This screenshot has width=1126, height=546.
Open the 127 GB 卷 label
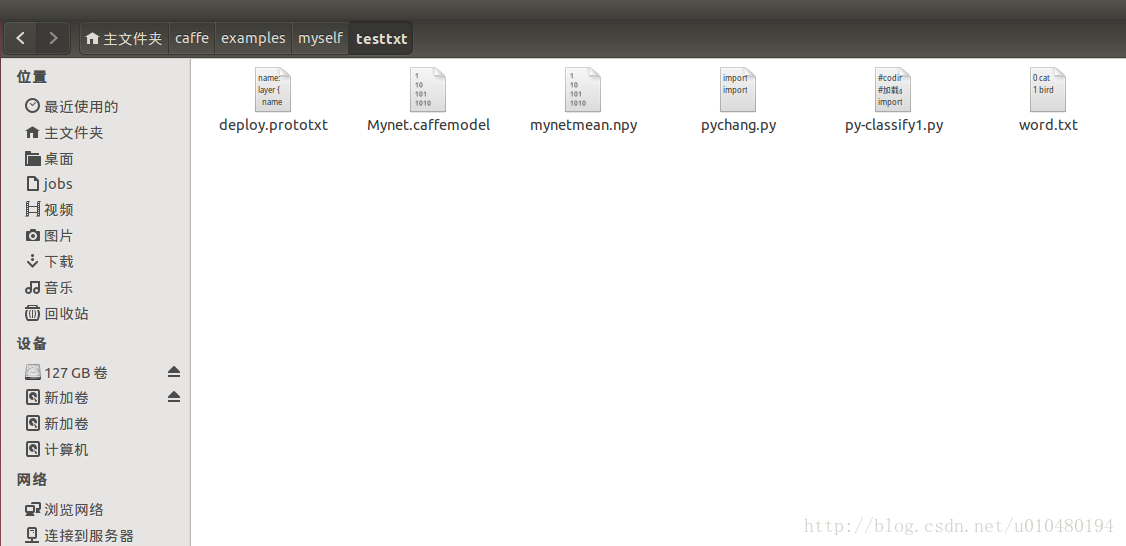click(76, 372)
